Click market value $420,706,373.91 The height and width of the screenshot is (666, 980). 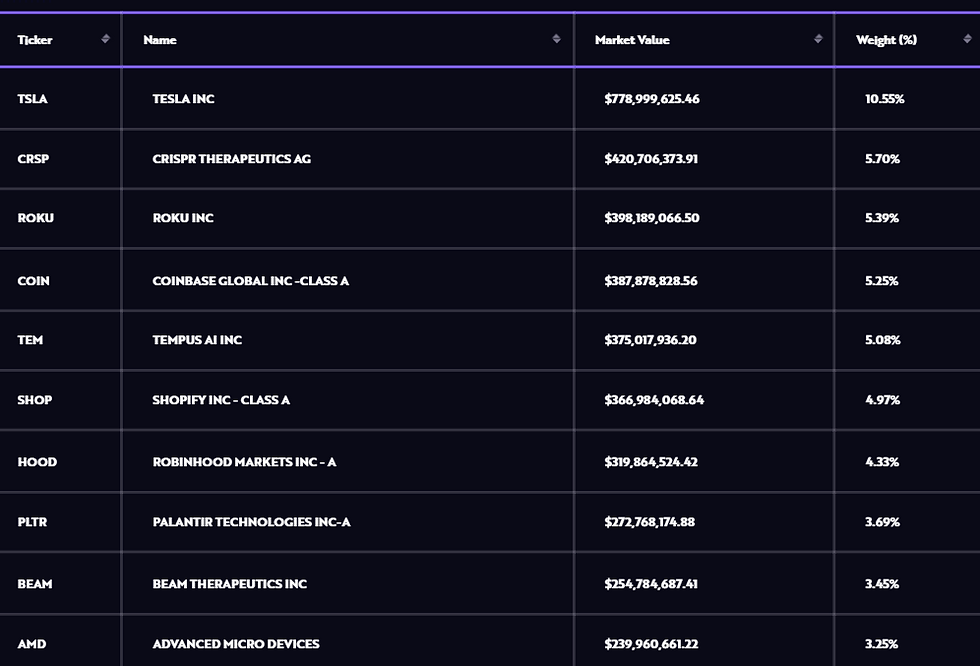[651, 159]
